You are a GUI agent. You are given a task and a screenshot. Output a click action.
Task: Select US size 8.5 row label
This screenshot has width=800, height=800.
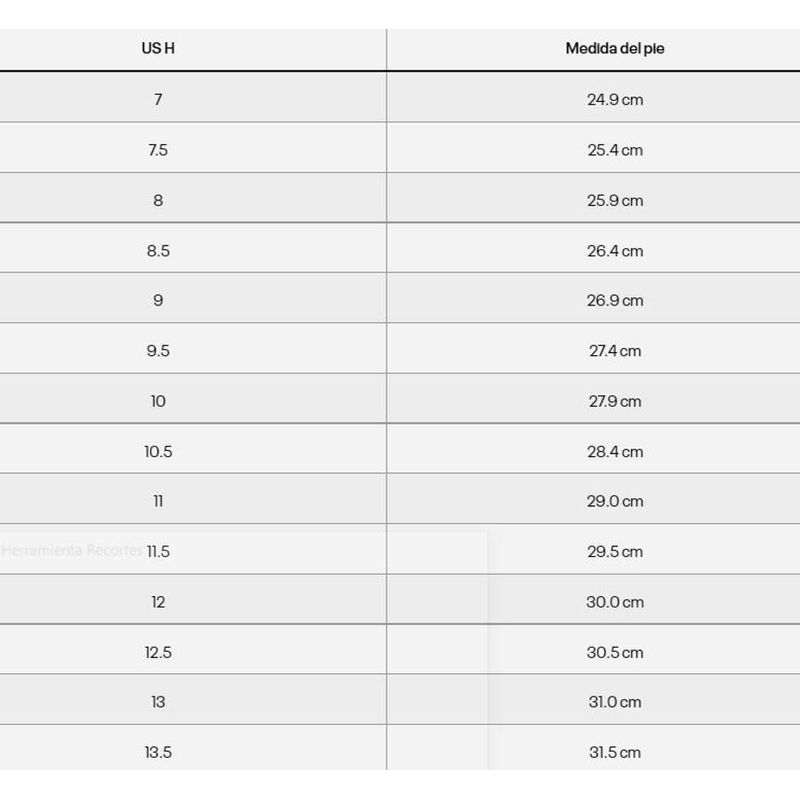pos(158,251)
